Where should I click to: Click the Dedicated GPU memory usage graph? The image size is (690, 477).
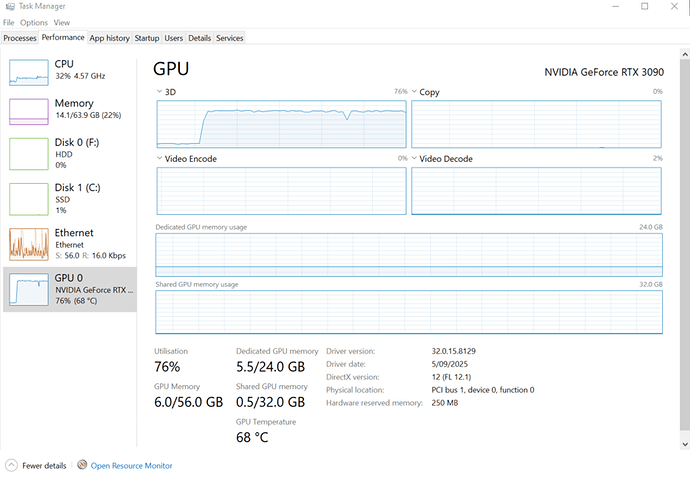[408, 255]
